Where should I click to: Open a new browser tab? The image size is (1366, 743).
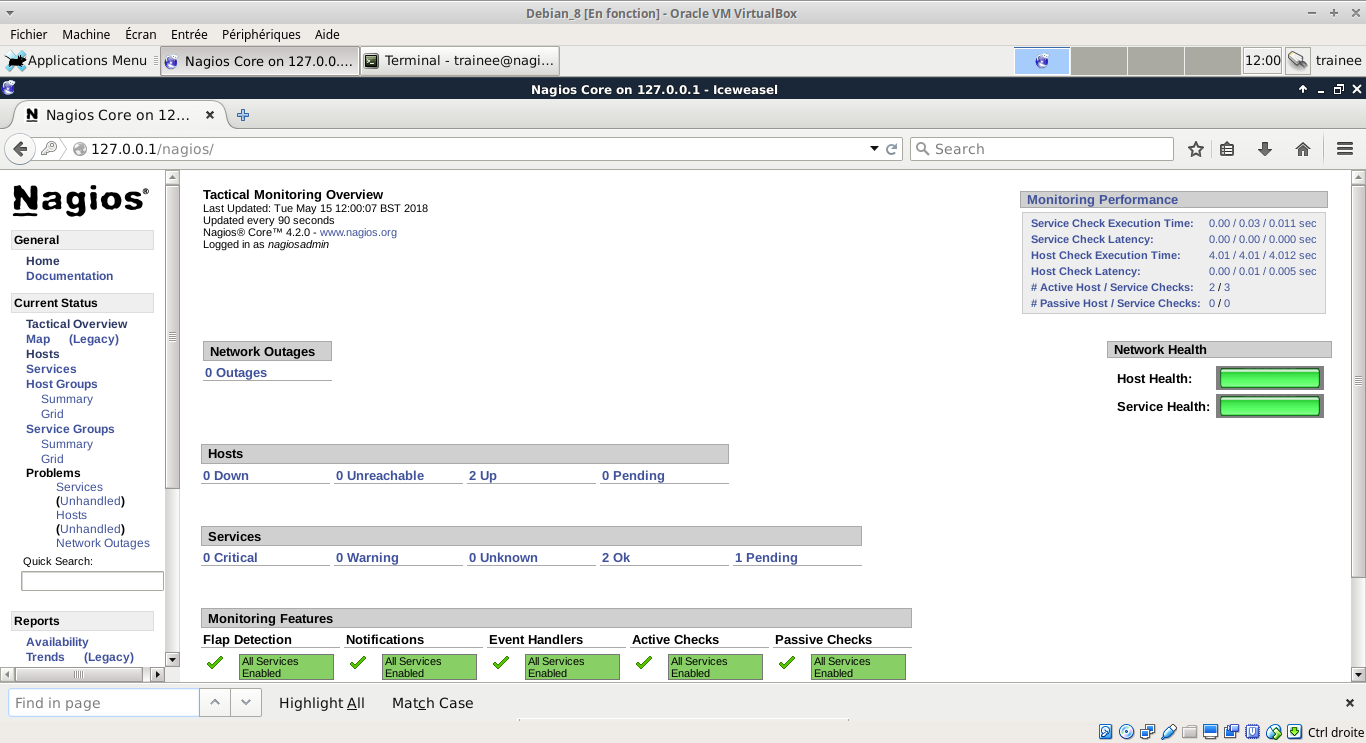243,115
